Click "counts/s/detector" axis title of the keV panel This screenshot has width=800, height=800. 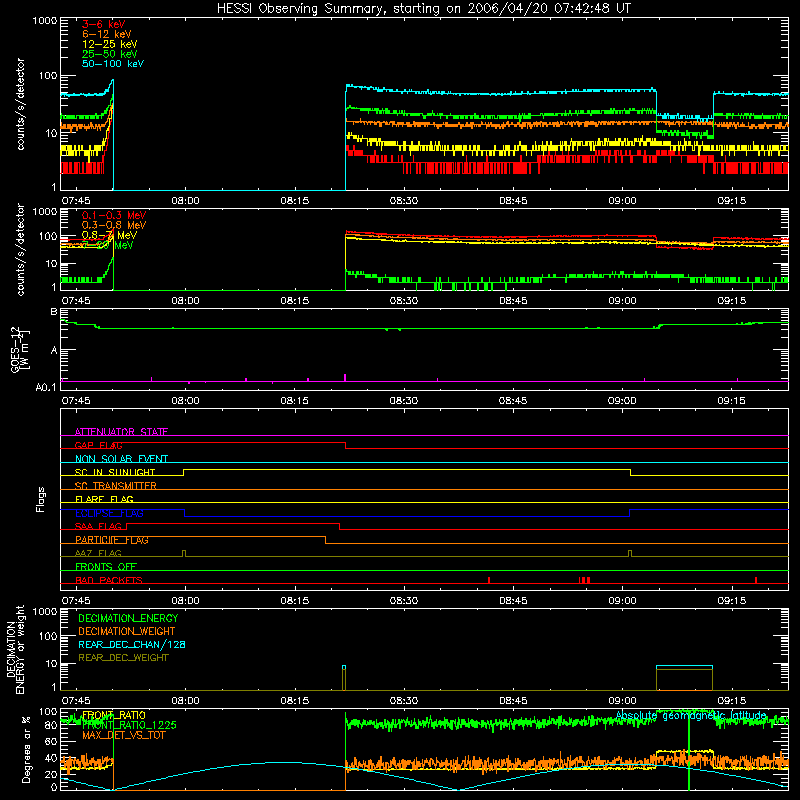click(x=20, y=104)
